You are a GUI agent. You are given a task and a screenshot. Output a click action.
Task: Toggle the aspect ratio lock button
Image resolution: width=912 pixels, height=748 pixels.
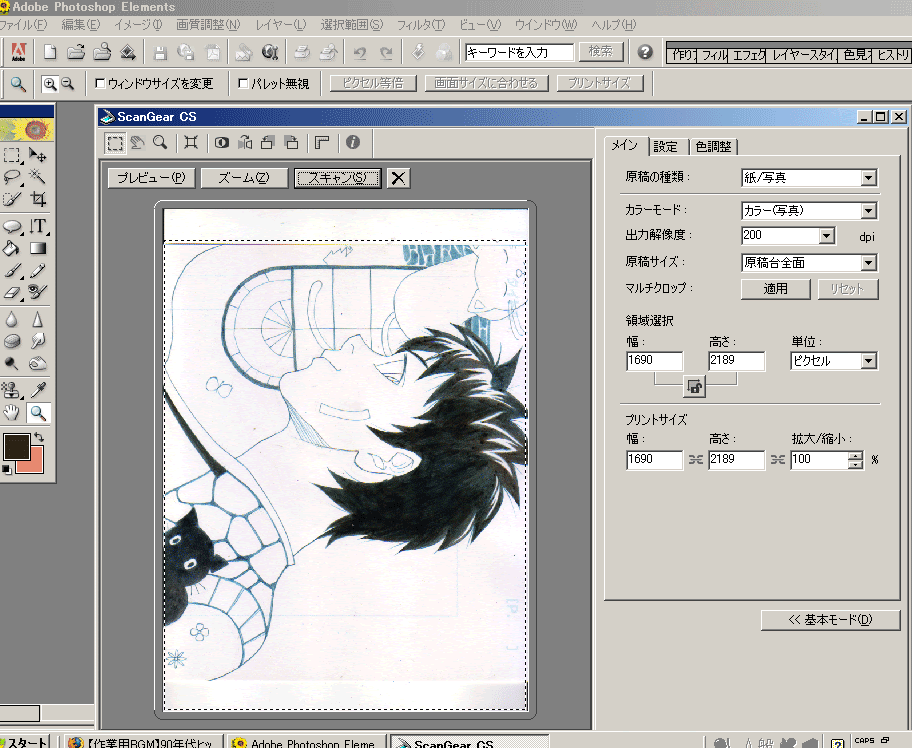coord(694,386)
